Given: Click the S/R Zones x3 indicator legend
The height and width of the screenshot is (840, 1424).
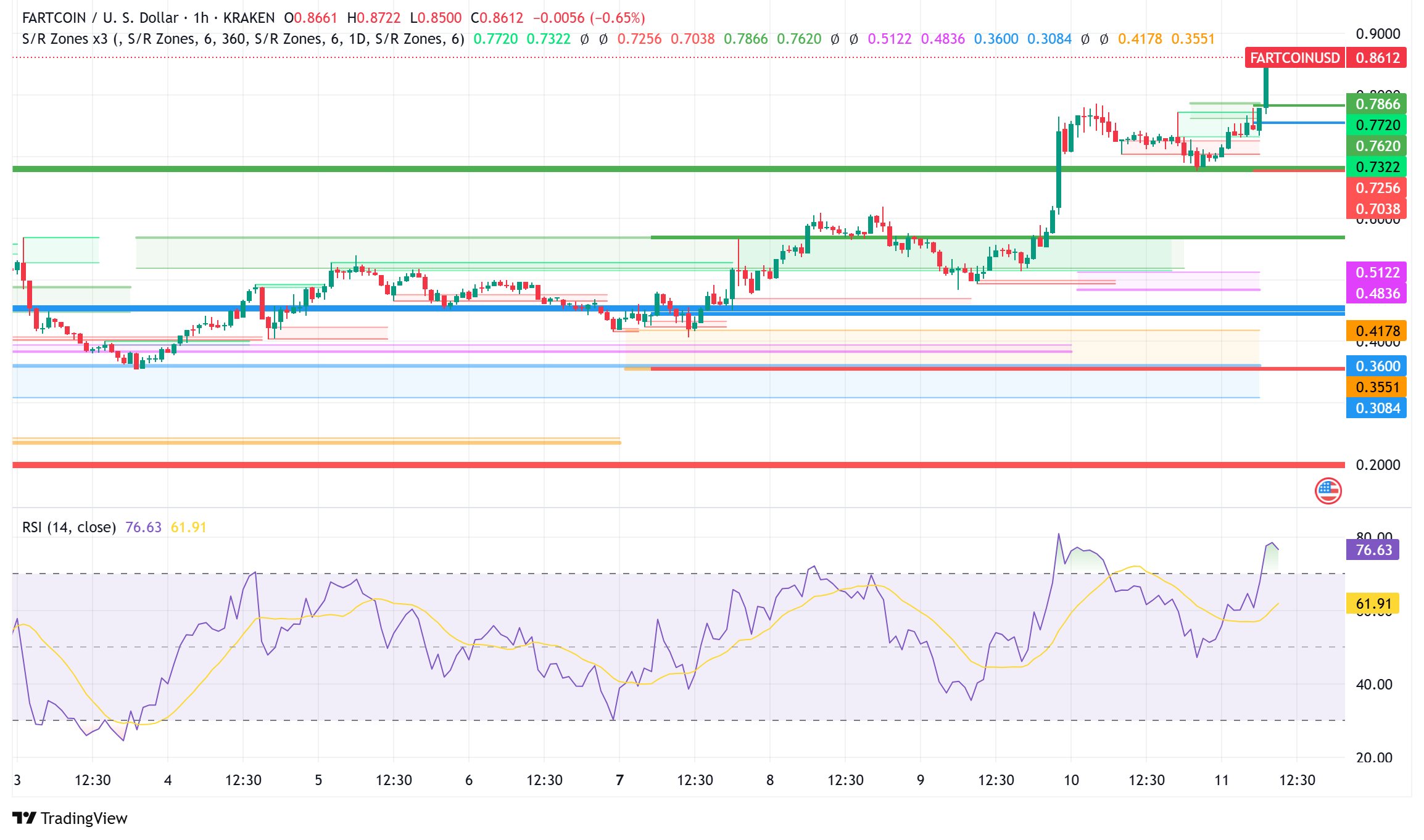Looking at the screenshot, I should pyautogui.click(x=243, y=39).
